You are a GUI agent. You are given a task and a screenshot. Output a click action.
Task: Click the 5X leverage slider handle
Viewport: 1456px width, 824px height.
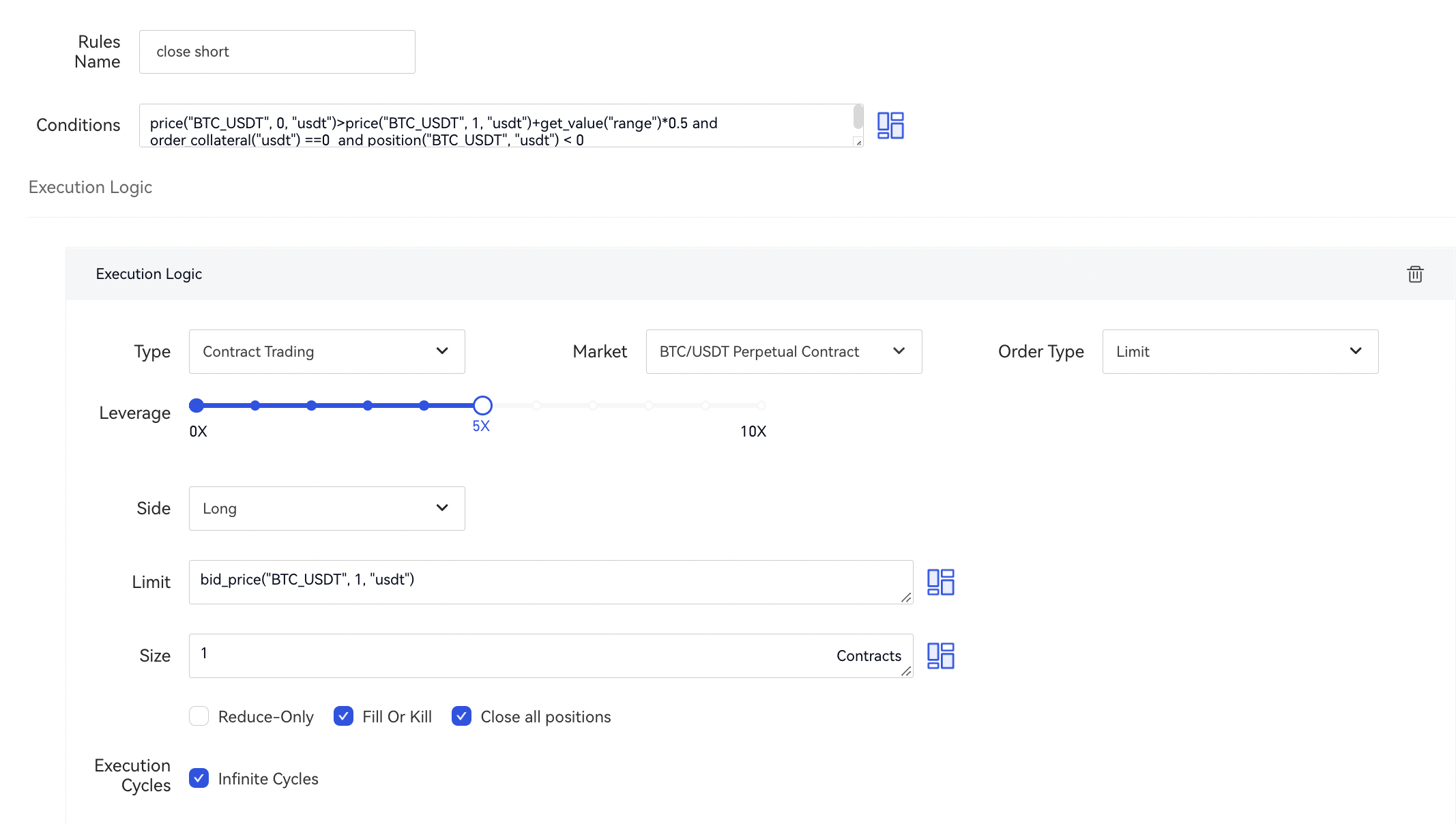482,406
